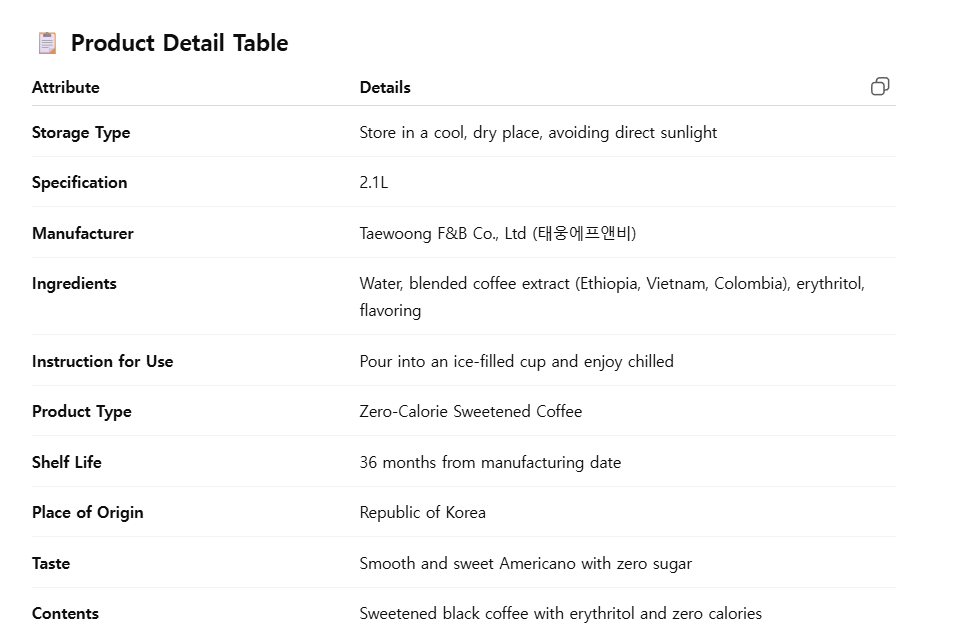Viewport: 969px width, 635px height.
Task: Click the 2.1L specification value
Action: click(374, 182)
